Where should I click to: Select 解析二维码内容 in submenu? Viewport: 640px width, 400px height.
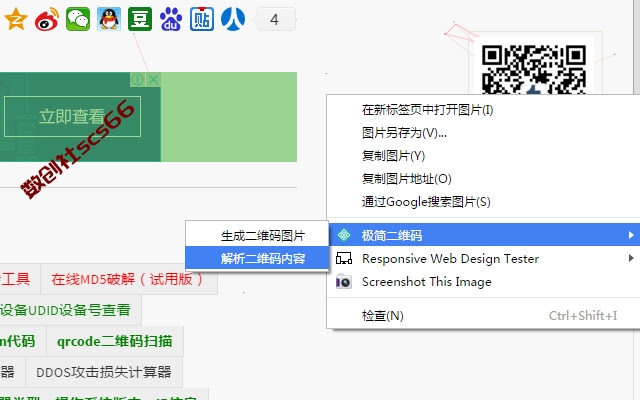257,258
